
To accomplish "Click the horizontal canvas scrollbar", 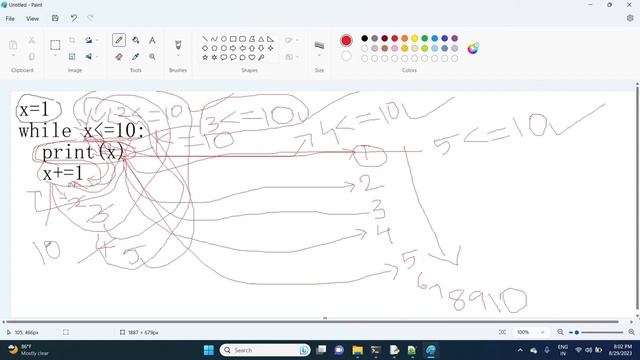I will coord(312,322).
